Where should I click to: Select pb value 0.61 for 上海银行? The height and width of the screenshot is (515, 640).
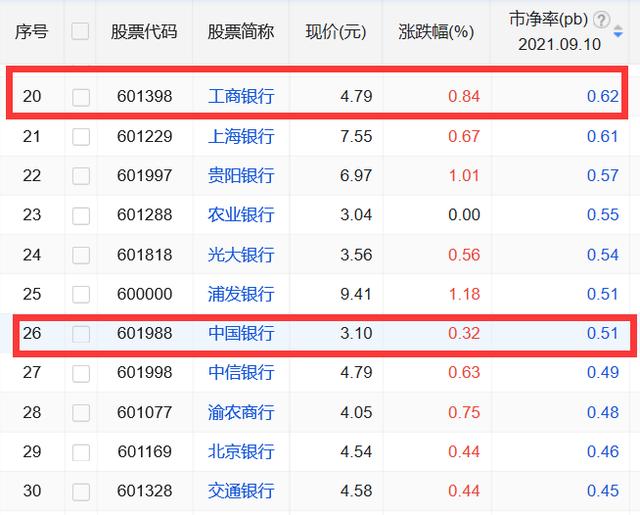[x=603, y=136]
